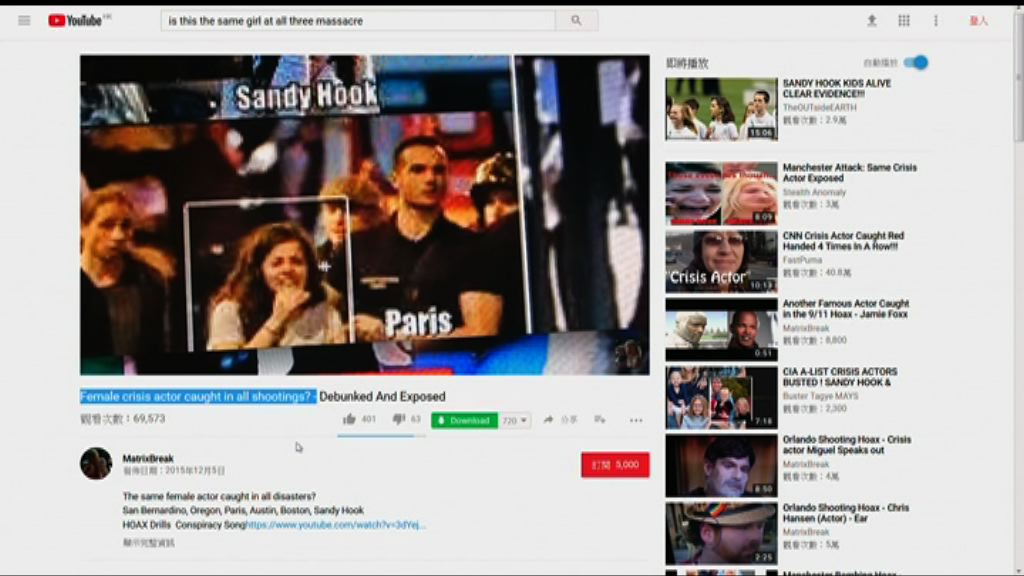Click the green Download button
This screenshot has width=1024, height=576.
[464, 421]
